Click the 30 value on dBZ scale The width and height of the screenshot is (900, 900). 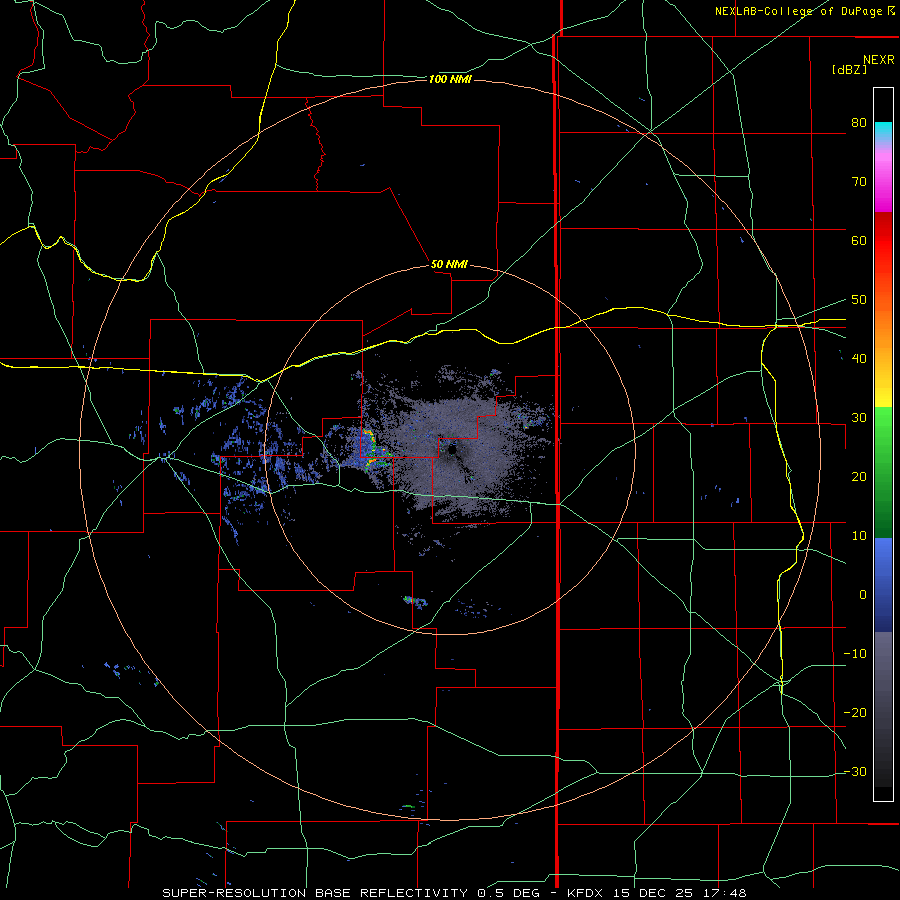click(x=859, y=417)
